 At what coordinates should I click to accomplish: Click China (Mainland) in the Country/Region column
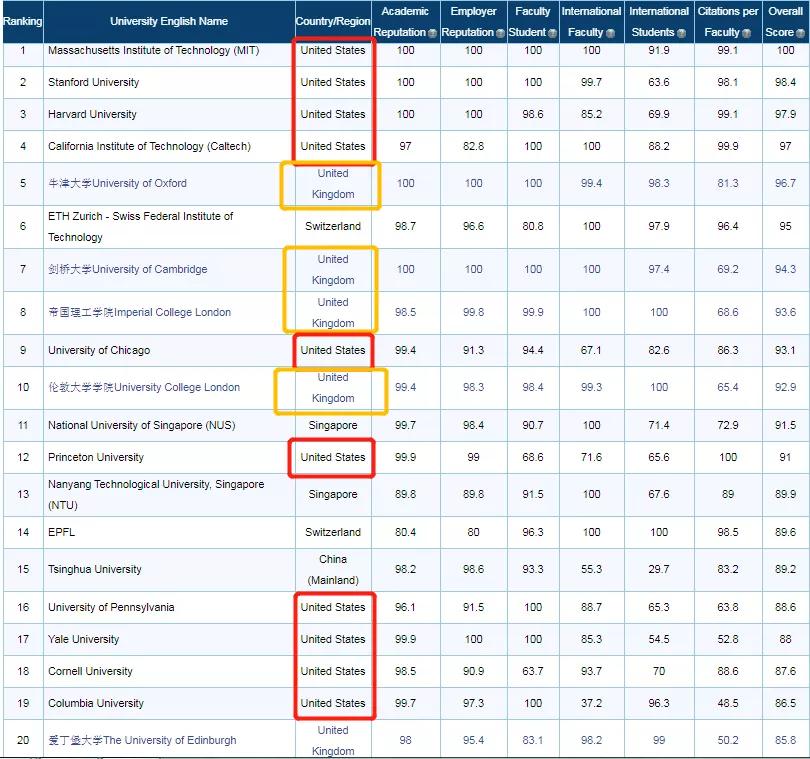(333, 570)
